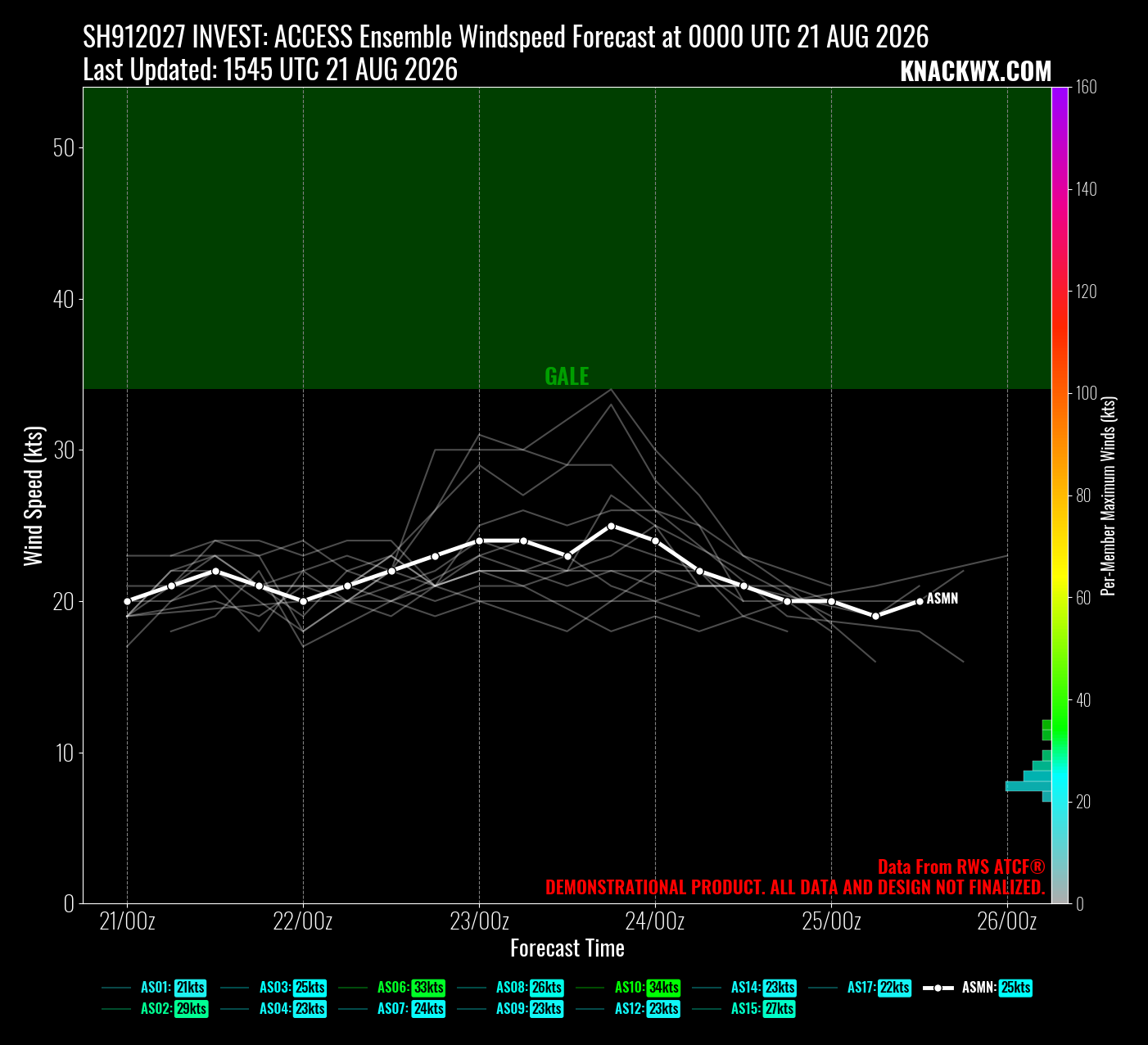This screenshot has height=1045, width=1148.
Task: Select the 140 tick on the colorbar
Action: pos(1086,189)
